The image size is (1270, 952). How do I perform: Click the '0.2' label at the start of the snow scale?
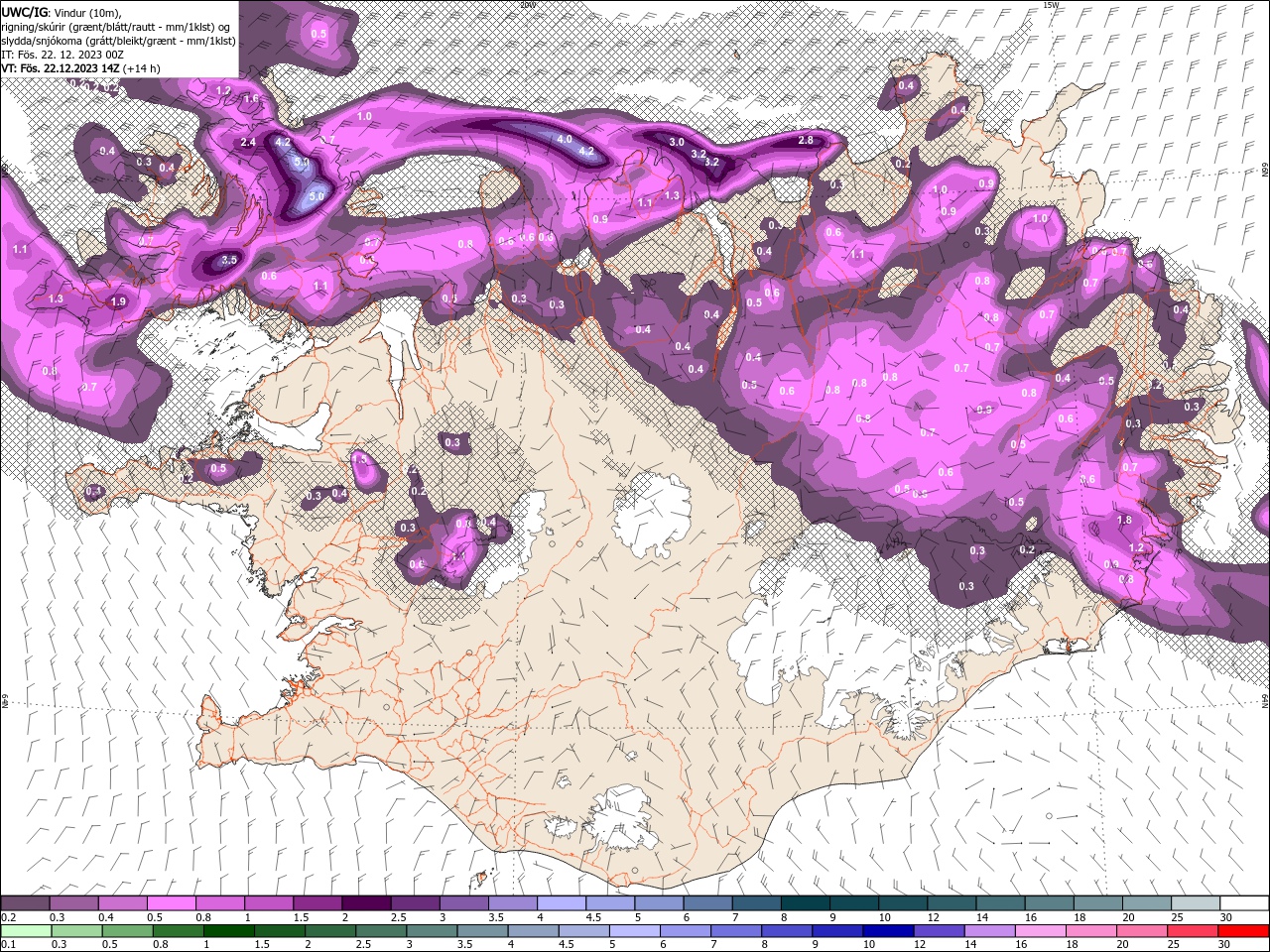click(8, 917)
